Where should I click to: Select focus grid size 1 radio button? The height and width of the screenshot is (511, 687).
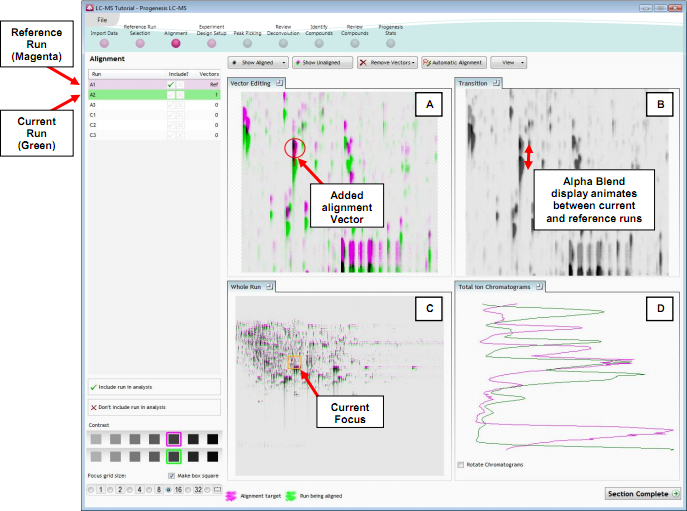coord(91,490)
